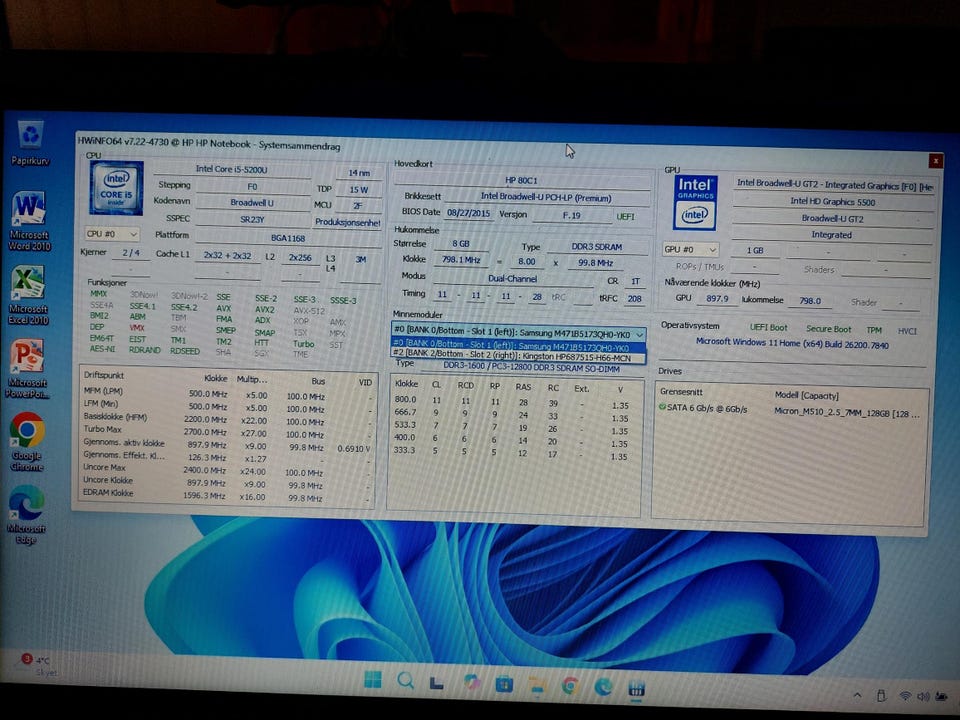
Task: Click the green status icon beside SATA 6 Gb/s
Action: tap(662, 407)
